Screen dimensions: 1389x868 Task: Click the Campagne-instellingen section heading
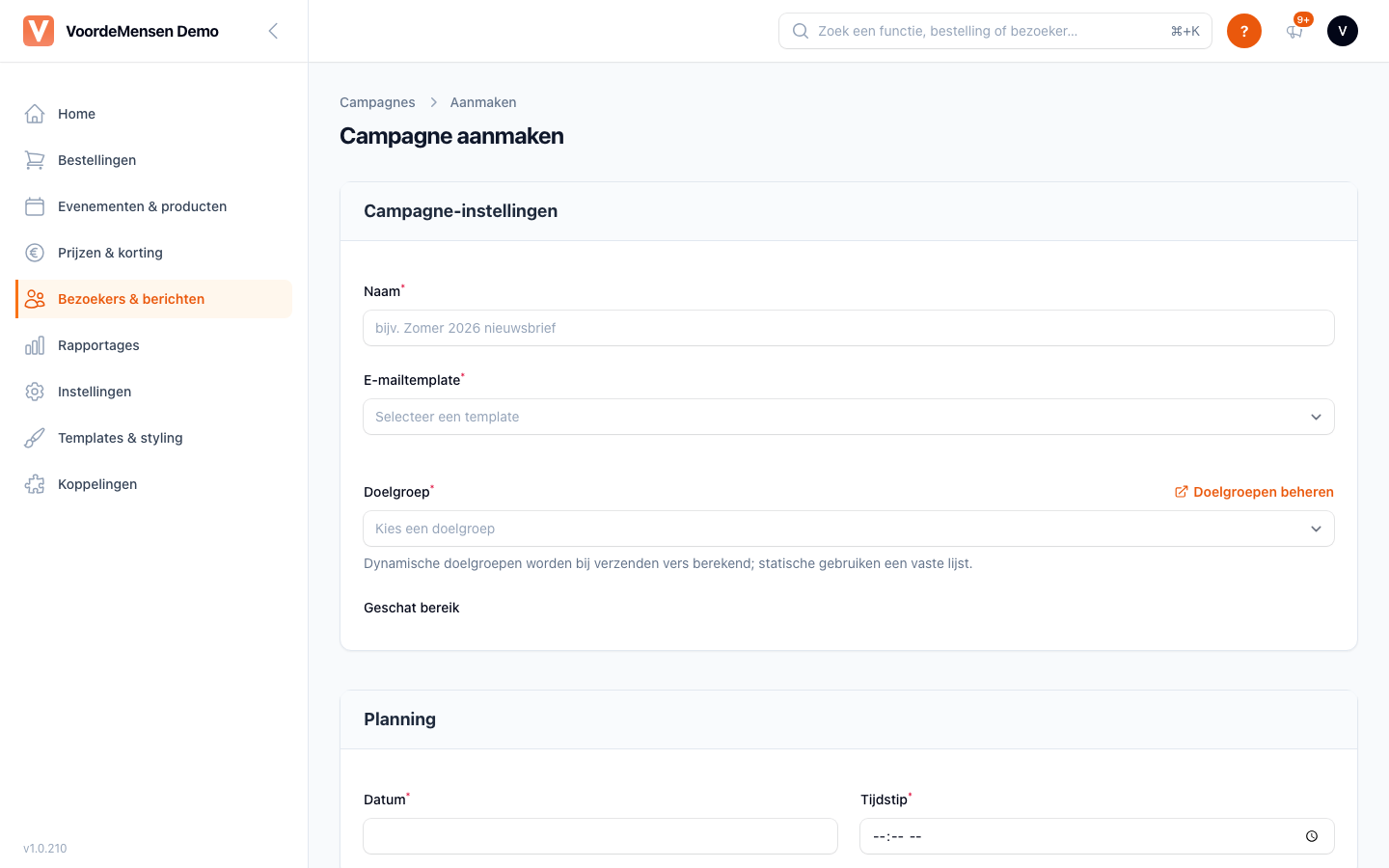pos(460,211)
